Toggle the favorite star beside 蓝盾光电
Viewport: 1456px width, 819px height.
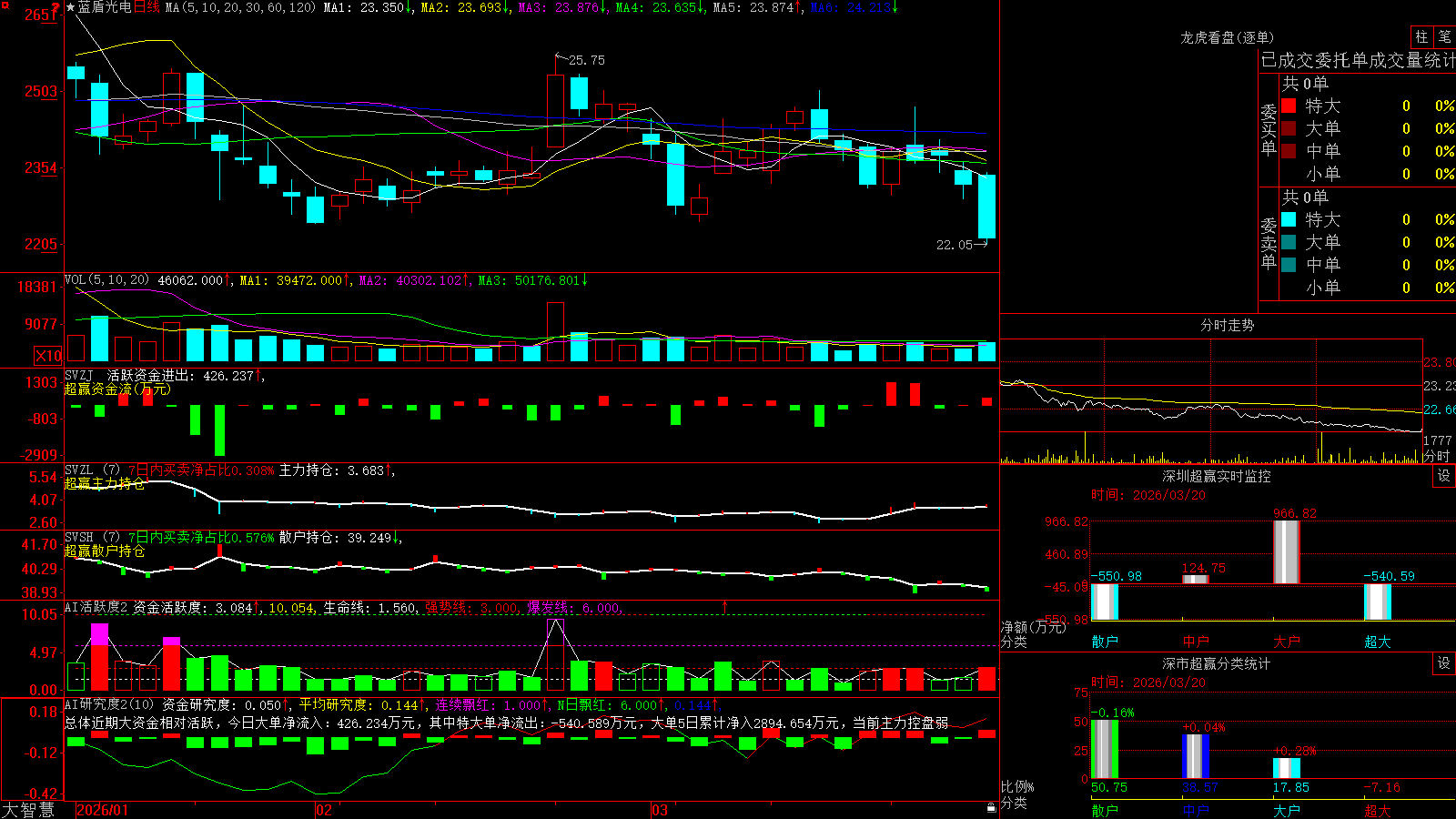(70, 7)
